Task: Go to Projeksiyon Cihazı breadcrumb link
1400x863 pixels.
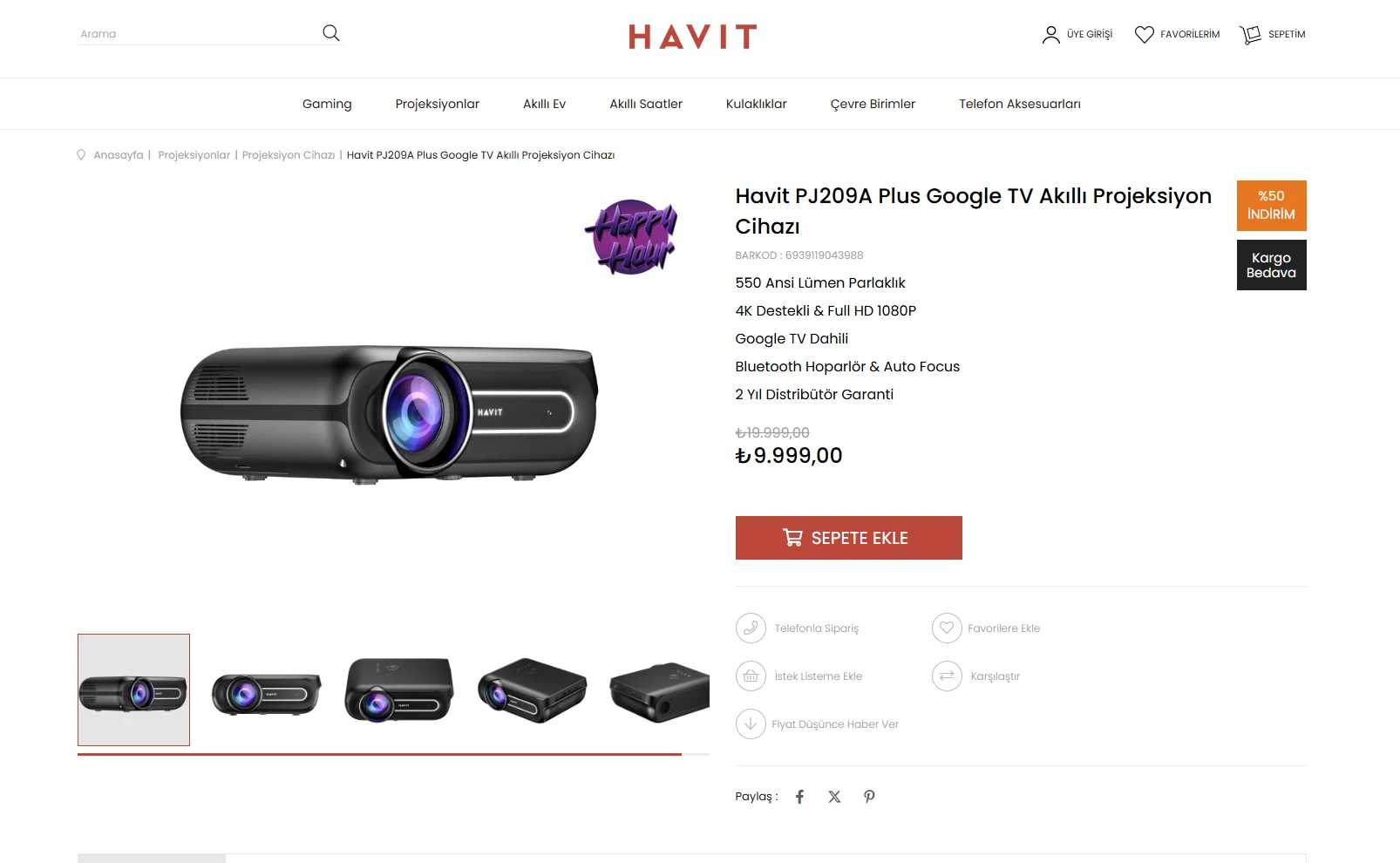Action: pyautogui.click(x=289, y=155)
